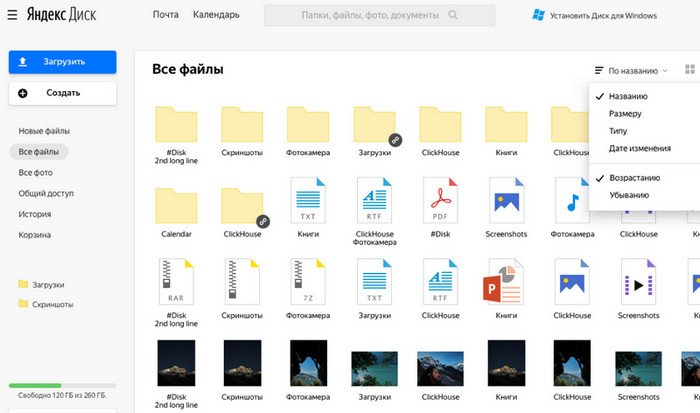Click the Свободно 120 ГБ из 260 ГБ text
Image resolution: width=700 pixels, height=413 pixels.
[62, 395]
